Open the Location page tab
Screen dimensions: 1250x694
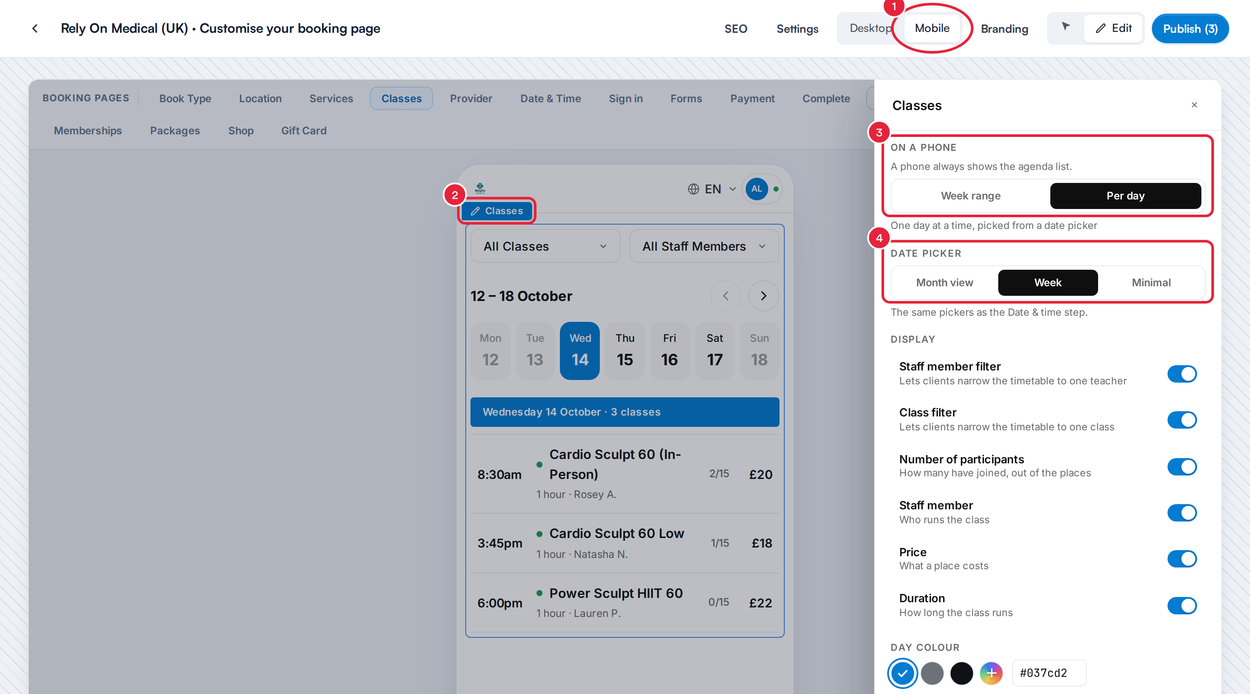pos(260,98)
